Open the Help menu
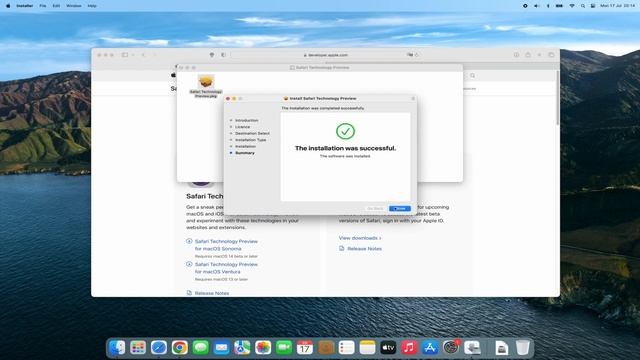 pyautogui.click(x=92, y=6)
